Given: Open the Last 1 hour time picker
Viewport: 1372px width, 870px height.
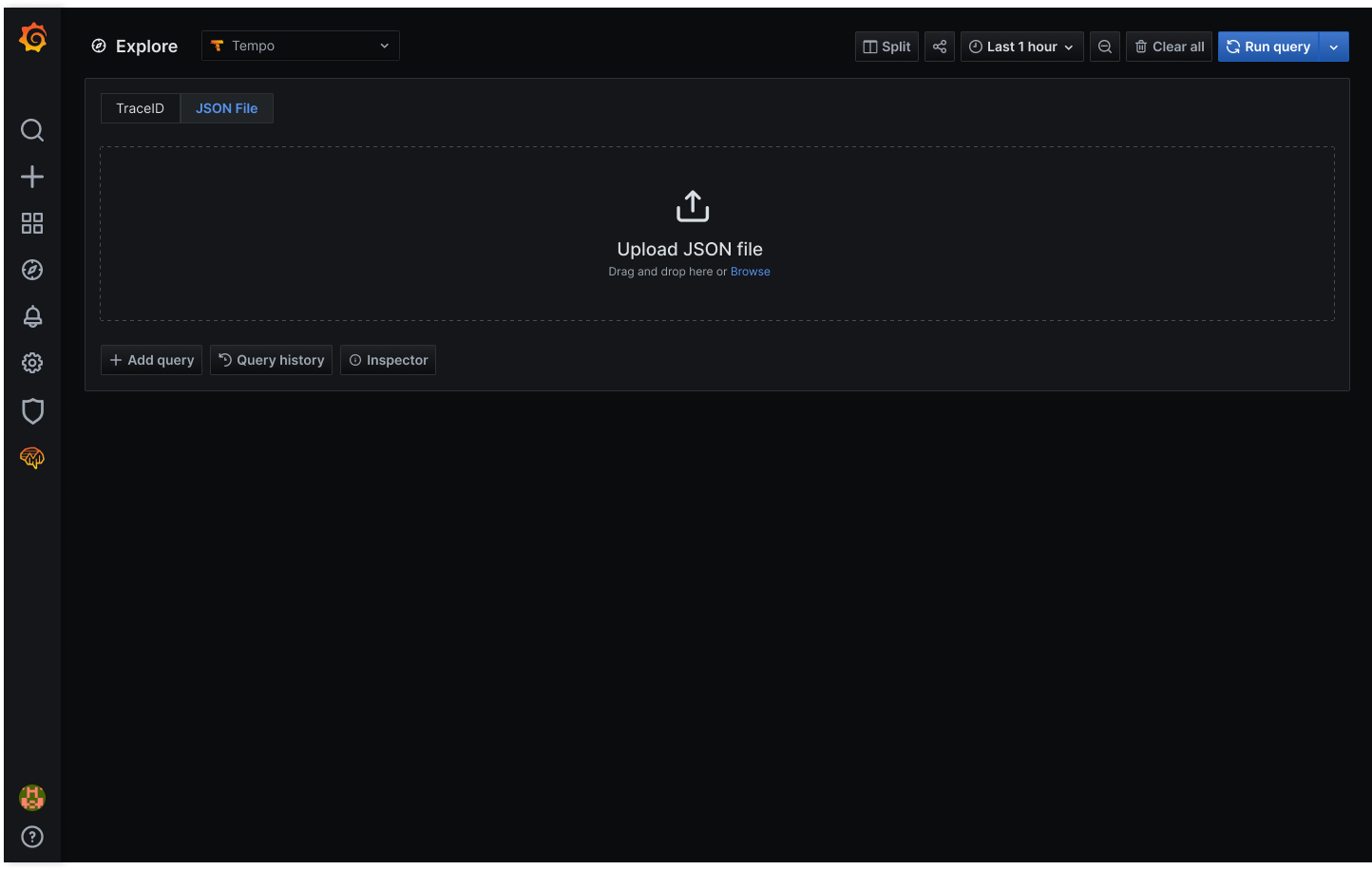Looking at the screenshot, I should point(1021,46).
